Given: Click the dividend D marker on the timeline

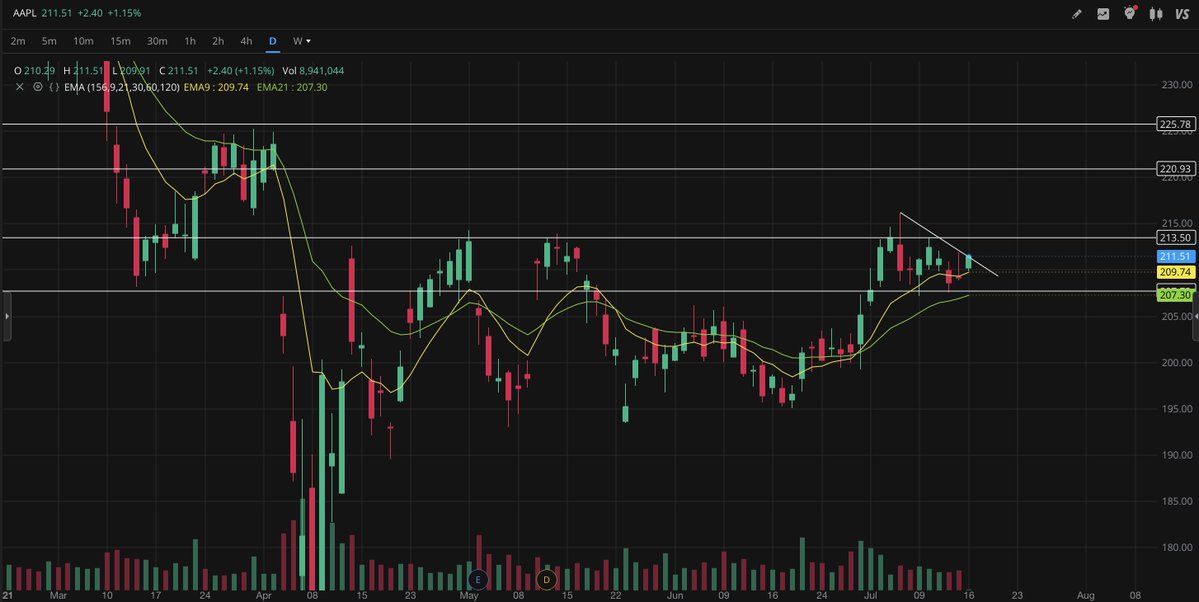Looking at the screenshot, I should pyautogui.click(x=546, y=580).
